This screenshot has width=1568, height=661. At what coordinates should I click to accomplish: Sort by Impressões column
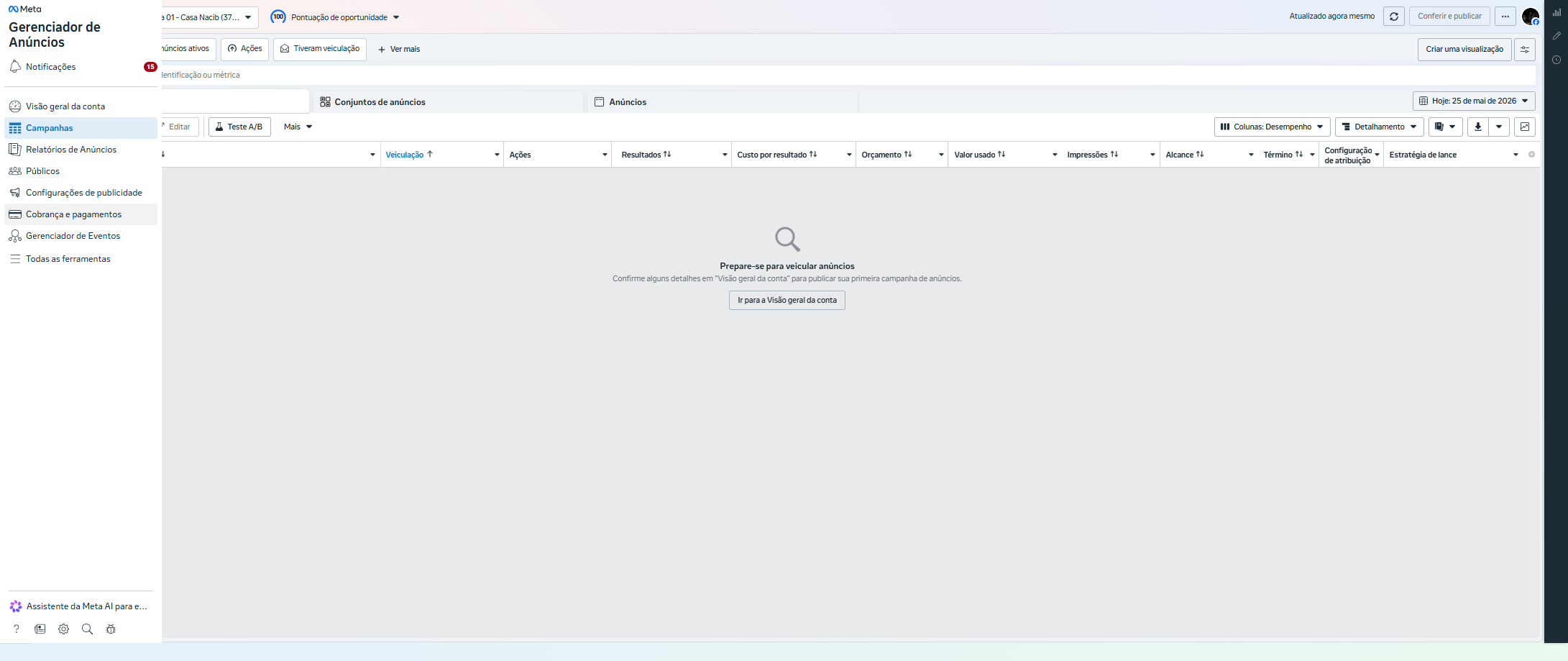(x=1093, y=155)
